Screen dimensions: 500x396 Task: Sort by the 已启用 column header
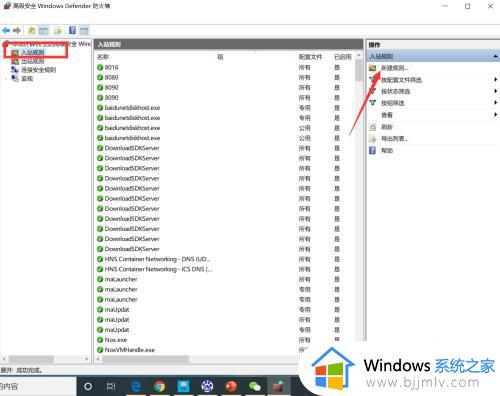343,57
